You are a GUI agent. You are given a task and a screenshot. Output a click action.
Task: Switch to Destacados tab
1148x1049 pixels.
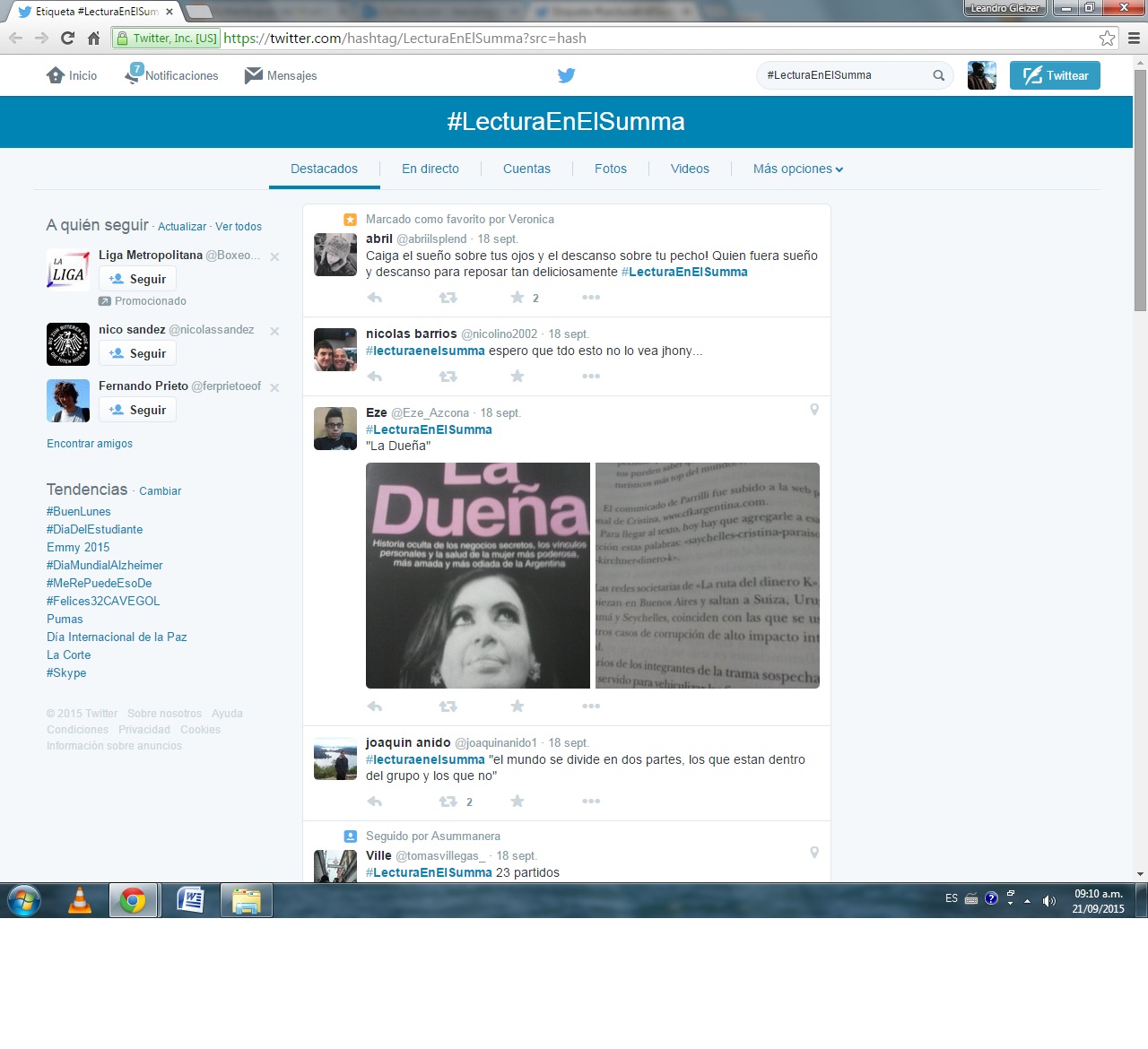click(324, 169)
